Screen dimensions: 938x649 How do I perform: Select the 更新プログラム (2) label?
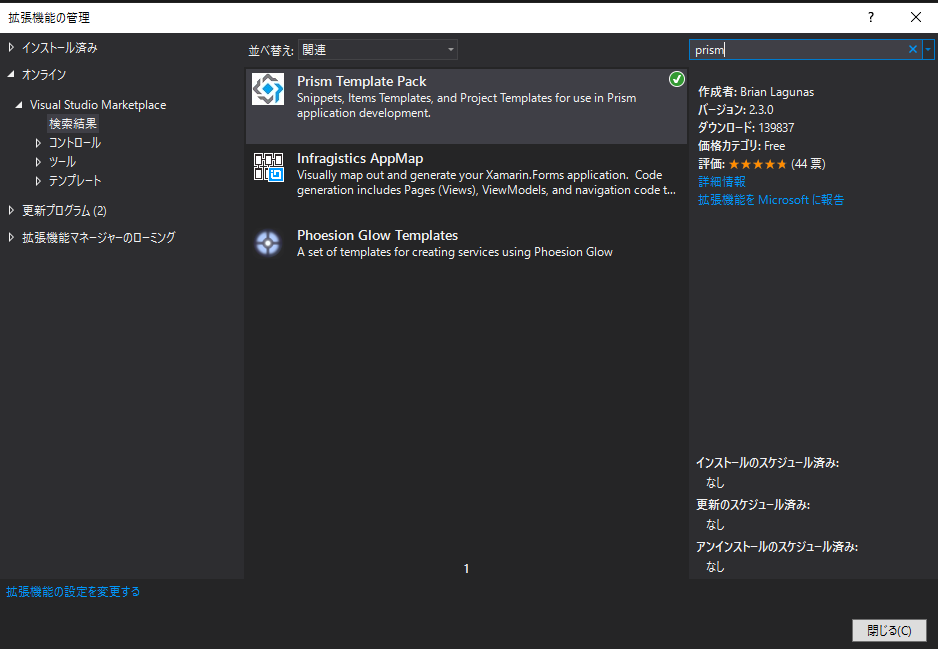click(x=65, y=211)
